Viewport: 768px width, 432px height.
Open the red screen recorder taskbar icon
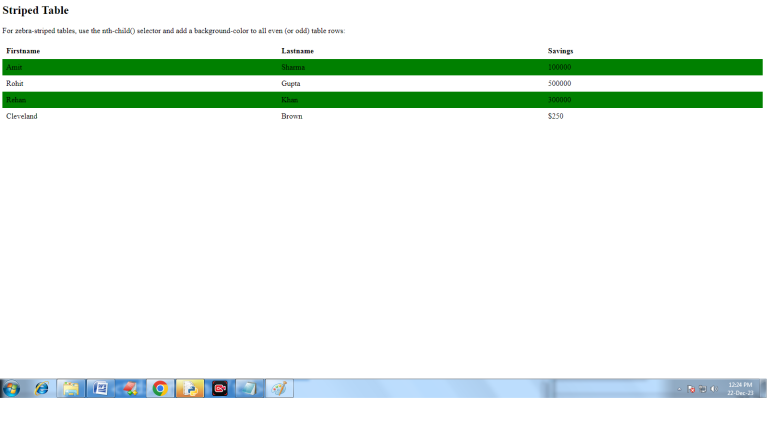tap(219, 389)
